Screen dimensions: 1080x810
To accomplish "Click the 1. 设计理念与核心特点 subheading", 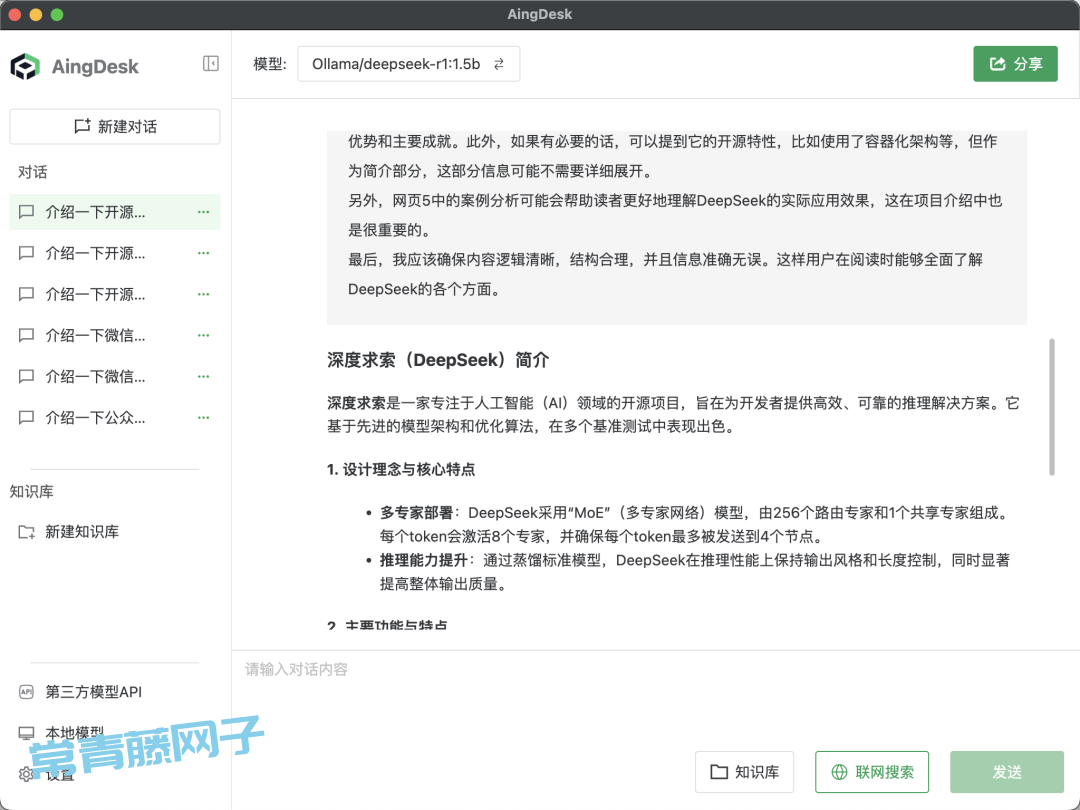I will (x=401, y=470).
